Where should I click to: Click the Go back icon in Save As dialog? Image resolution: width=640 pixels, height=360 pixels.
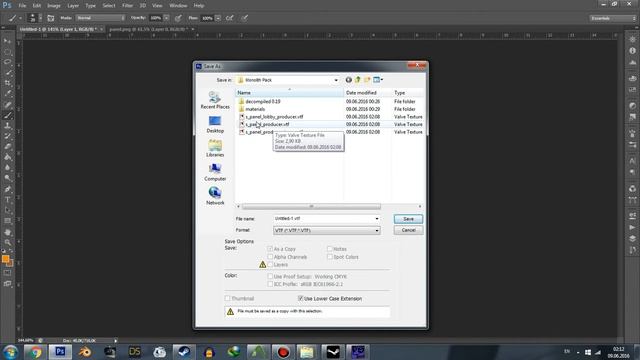click(x=349, y=80)
